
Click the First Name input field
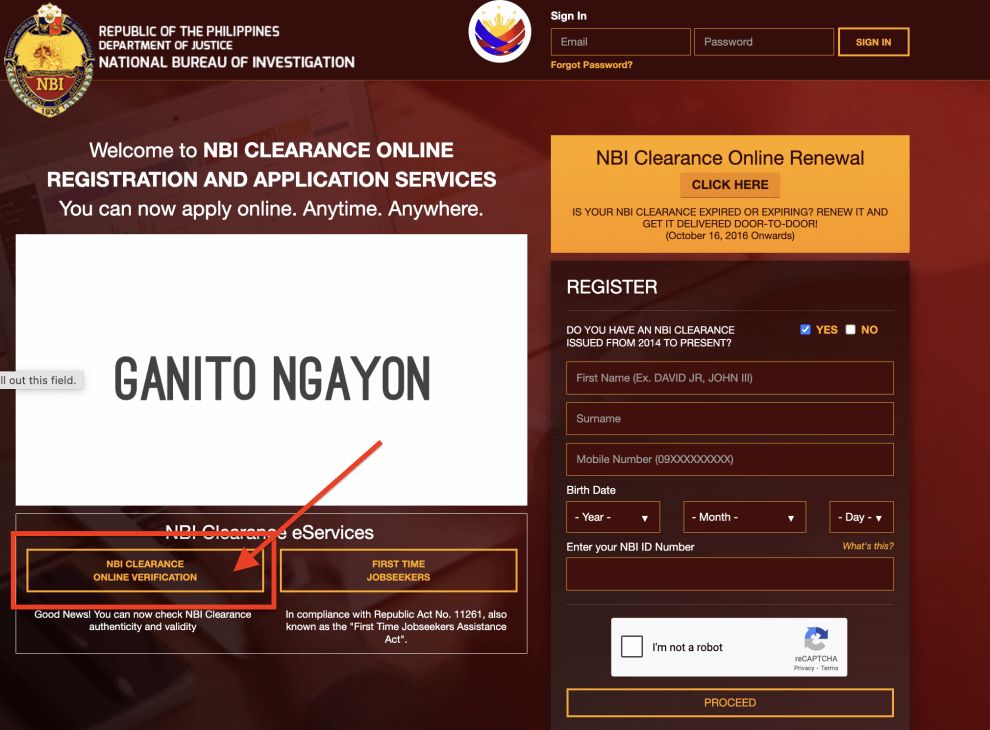click(729, 378)
